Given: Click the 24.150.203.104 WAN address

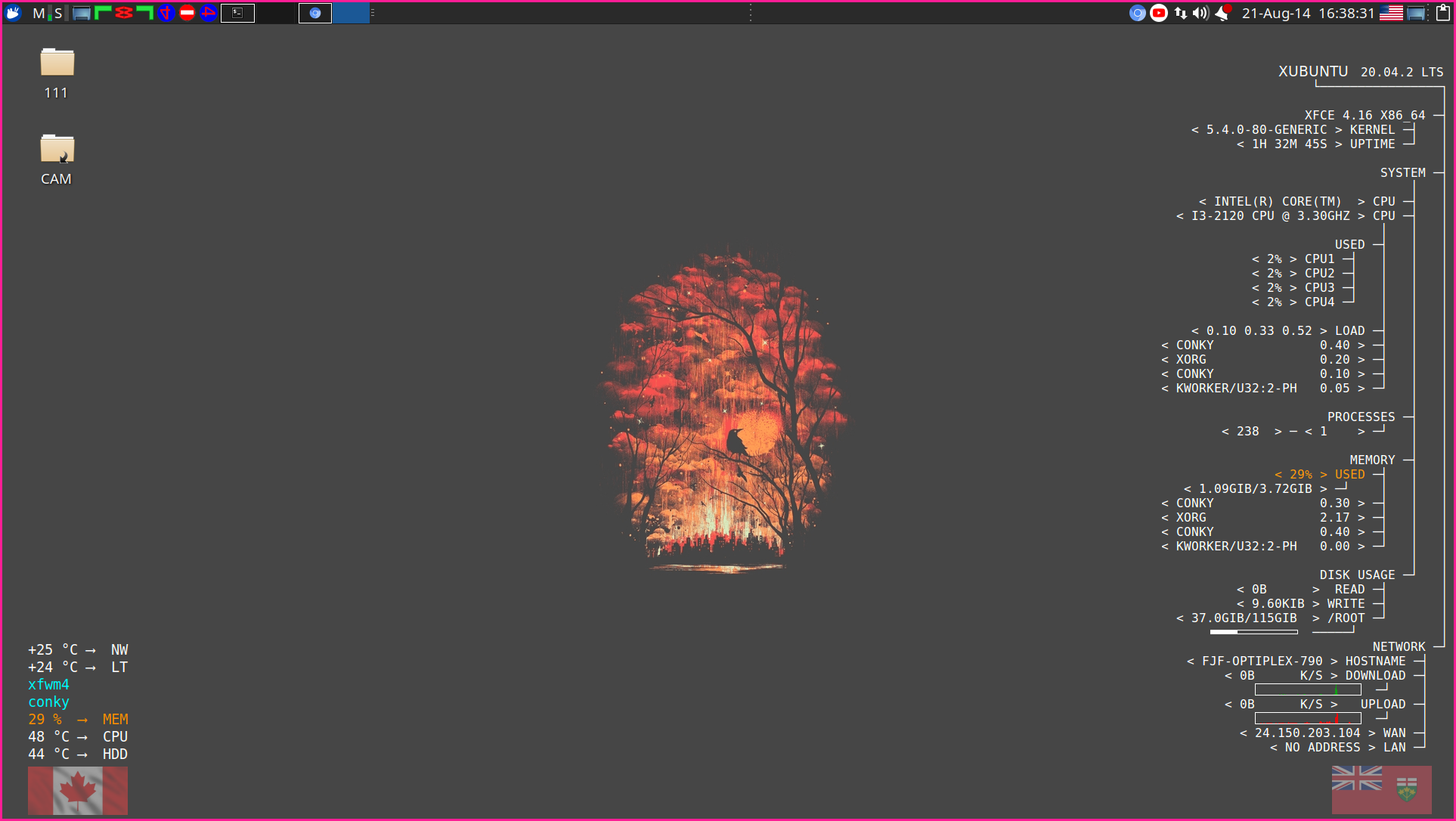Looking at the screenshot, I should coord(1307,733).
